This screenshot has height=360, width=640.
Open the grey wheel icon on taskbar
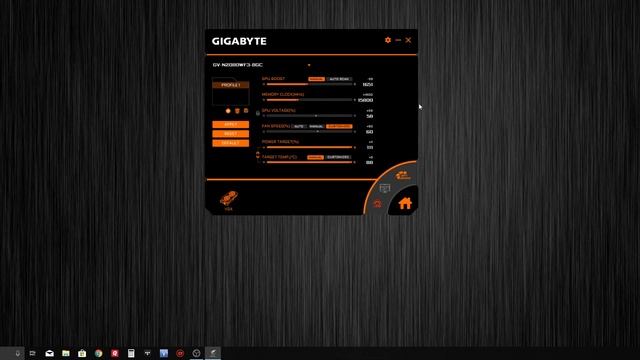click(196, 353)
